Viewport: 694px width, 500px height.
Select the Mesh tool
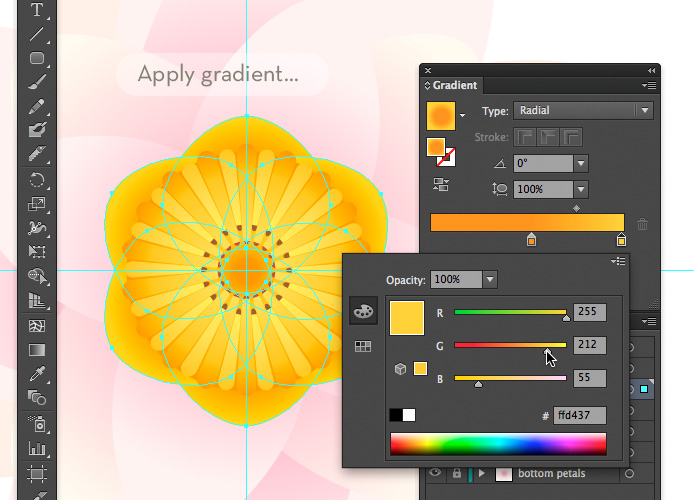[37, 326]
